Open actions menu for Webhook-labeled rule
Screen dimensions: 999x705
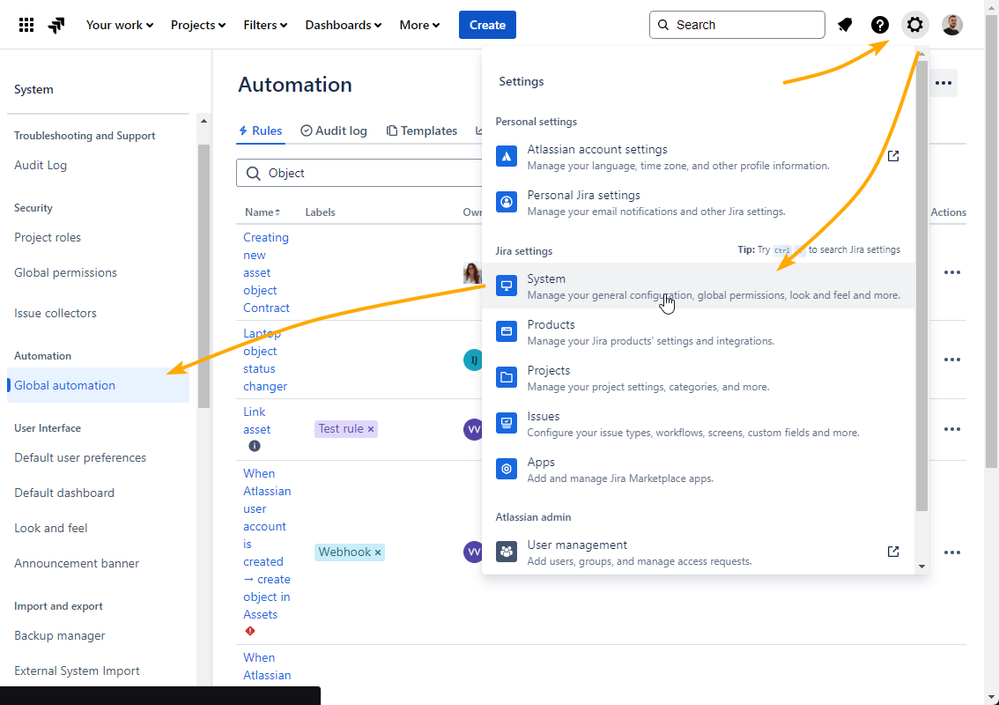pos(952,553)
